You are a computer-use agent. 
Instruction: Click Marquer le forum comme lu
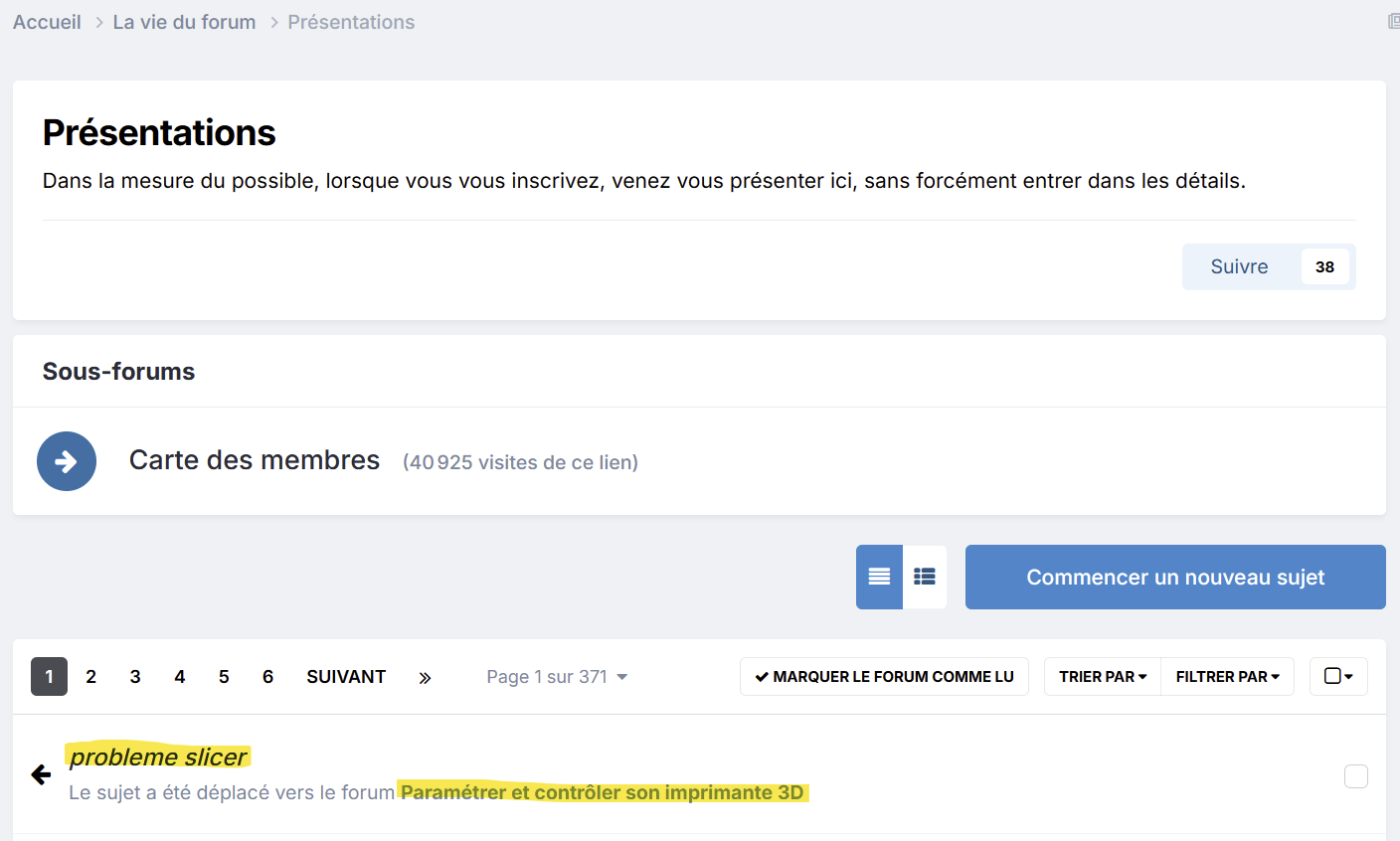884,676
